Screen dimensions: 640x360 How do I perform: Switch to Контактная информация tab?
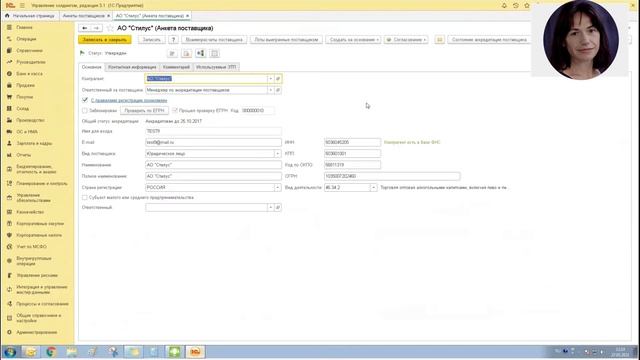(132, 67)
